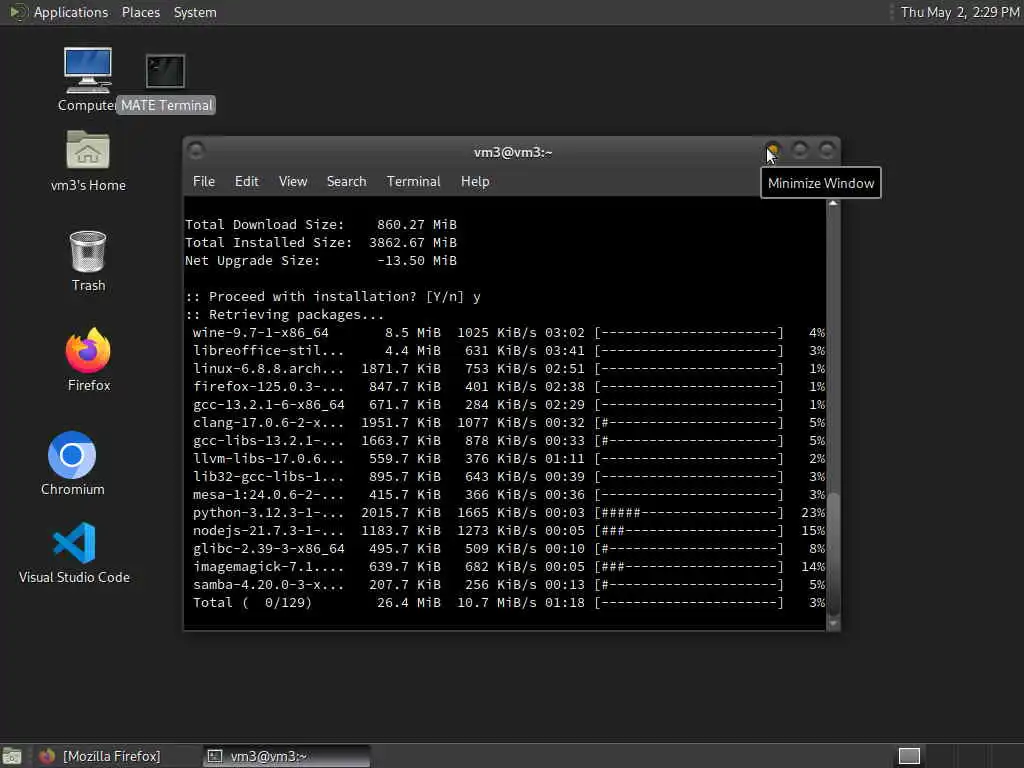1024x768 pixels.
Task: Open the System menu
Action: click(x=195, y=12)
